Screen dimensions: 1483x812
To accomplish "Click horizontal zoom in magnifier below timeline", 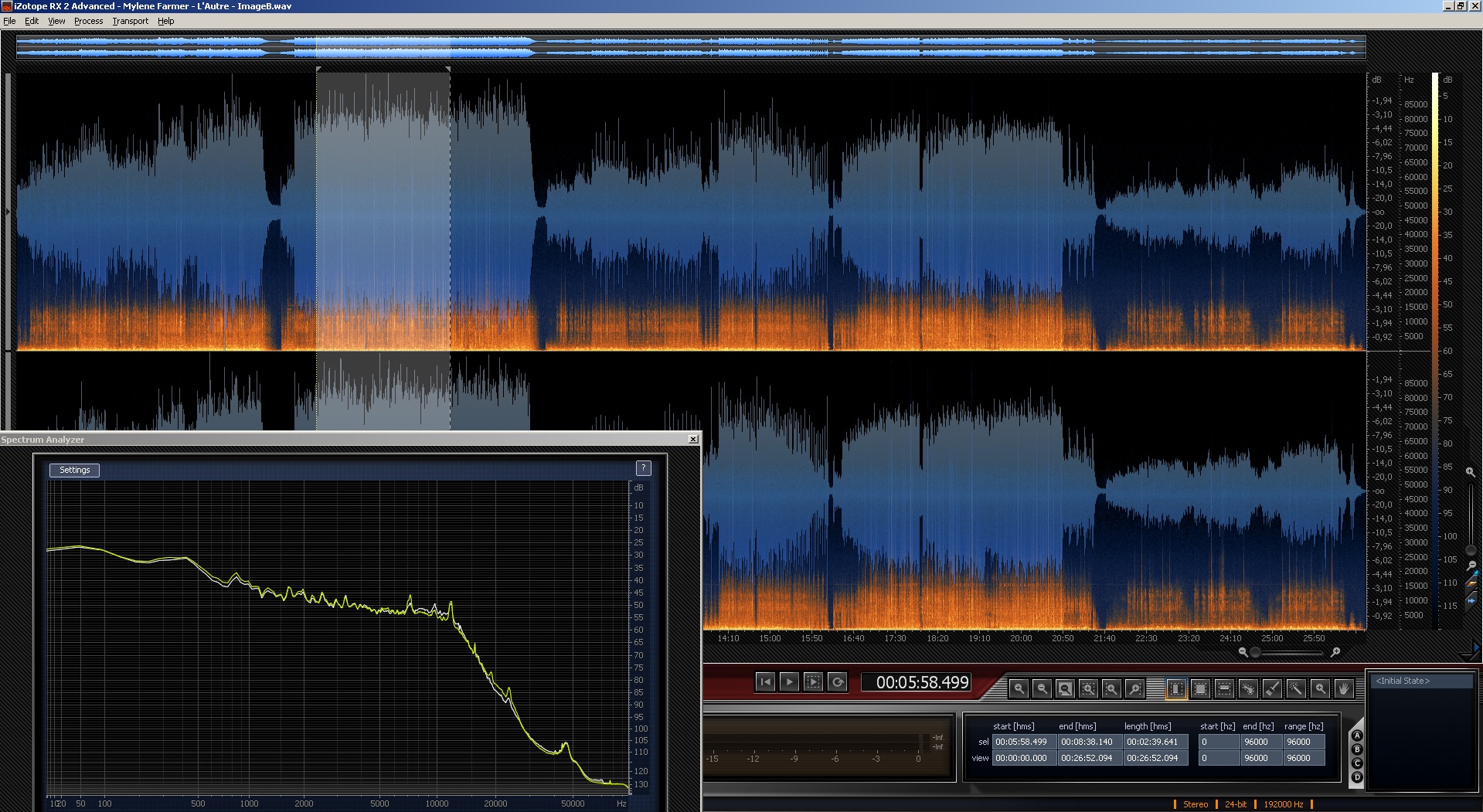I will point(1335,652).
